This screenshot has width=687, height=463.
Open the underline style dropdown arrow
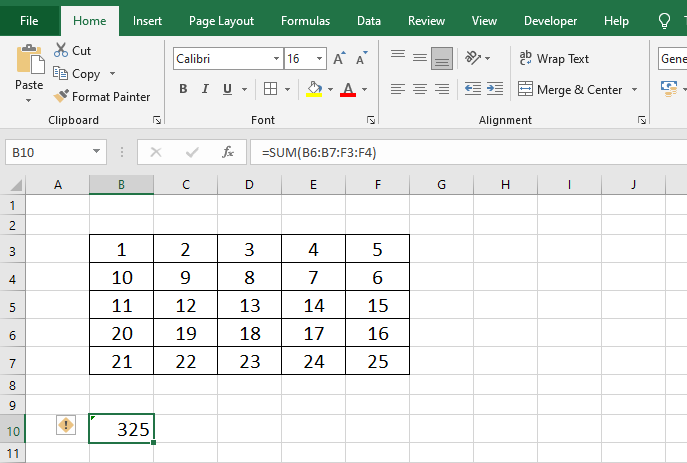click(244, 89)
